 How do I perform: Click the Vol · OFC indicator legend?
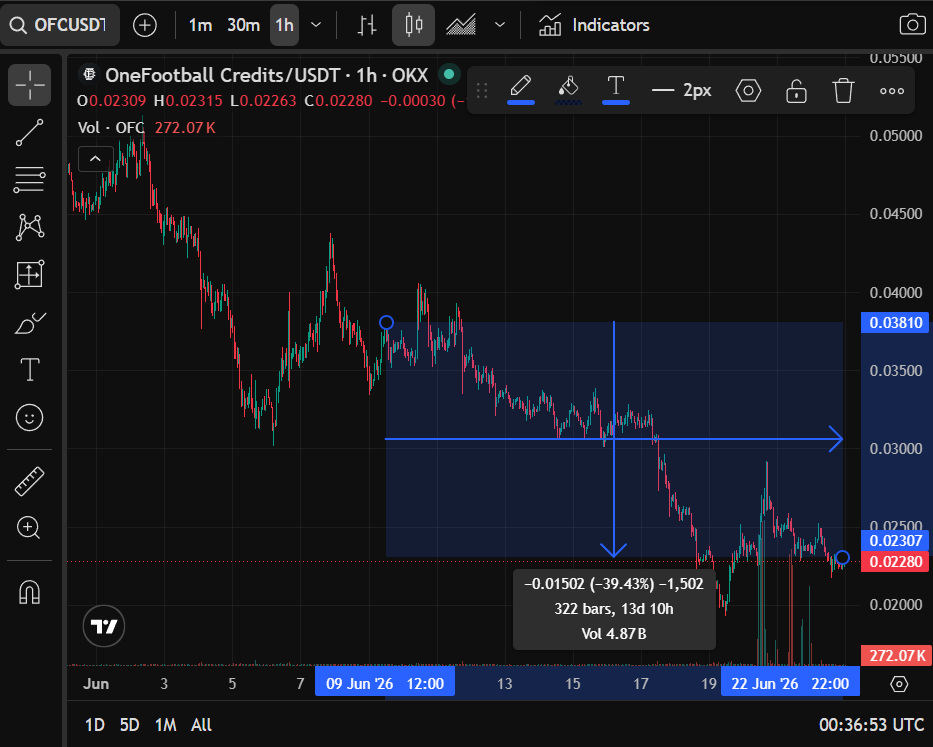click(x=111, y=128)
